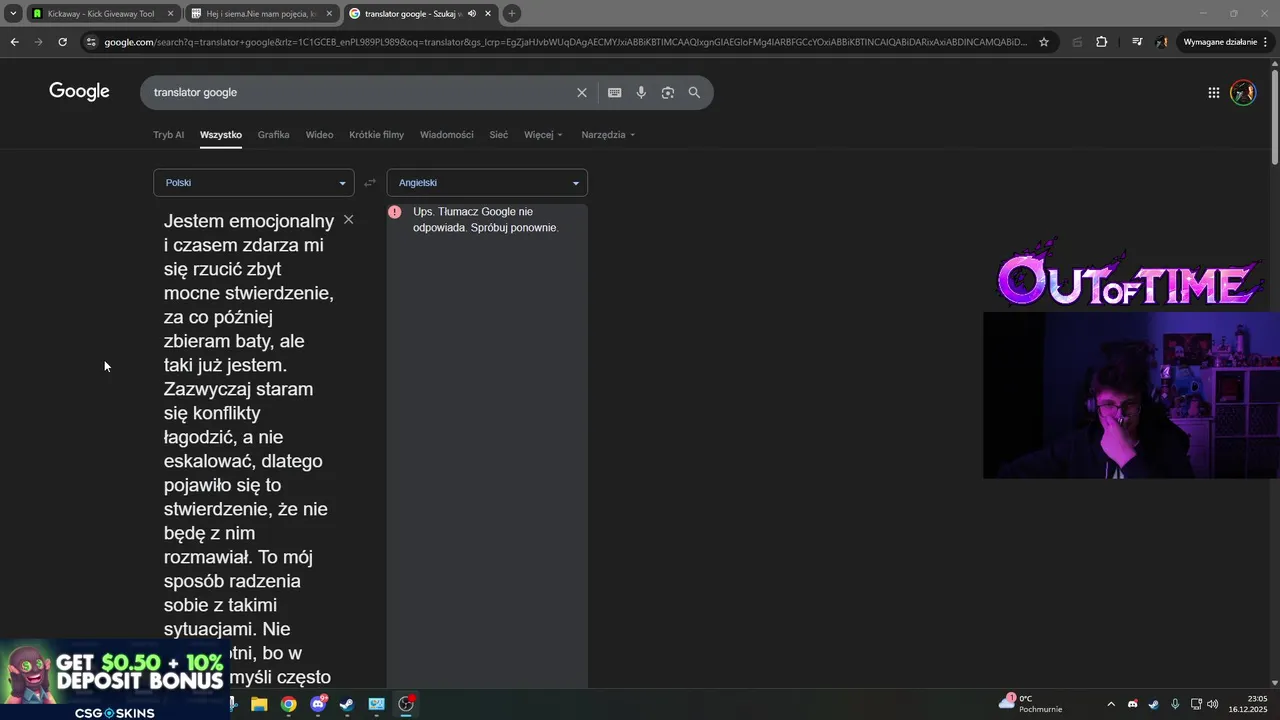Clear the Polish source text
The width and height of the screenshot is (1280, 720).
pos(348,219)
